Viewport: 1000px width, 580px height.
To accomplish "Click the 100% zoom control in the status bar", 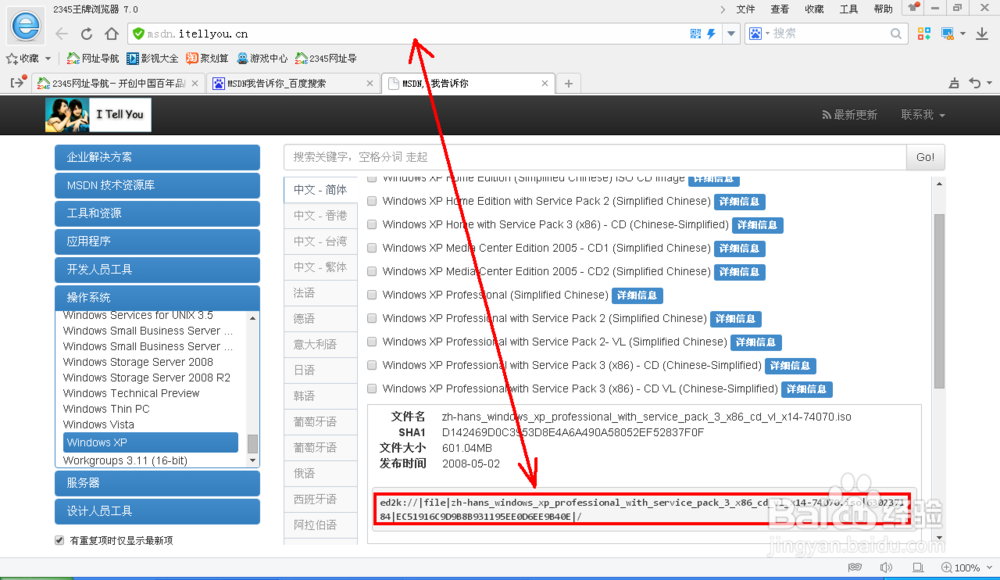I will [964, 568].
